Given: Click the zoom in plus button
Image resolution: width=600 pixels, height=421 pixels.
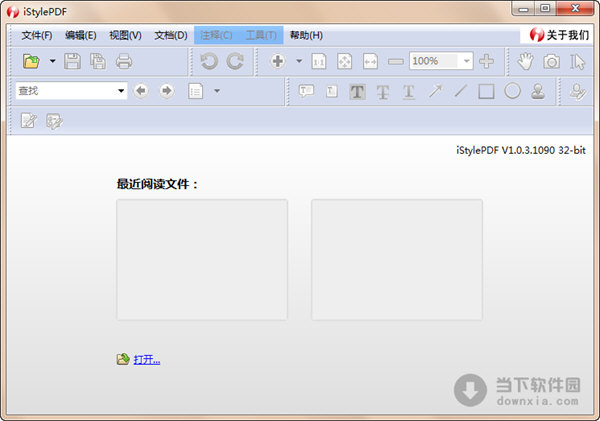Looking at the screenshot, I should [x=486, y=61].
